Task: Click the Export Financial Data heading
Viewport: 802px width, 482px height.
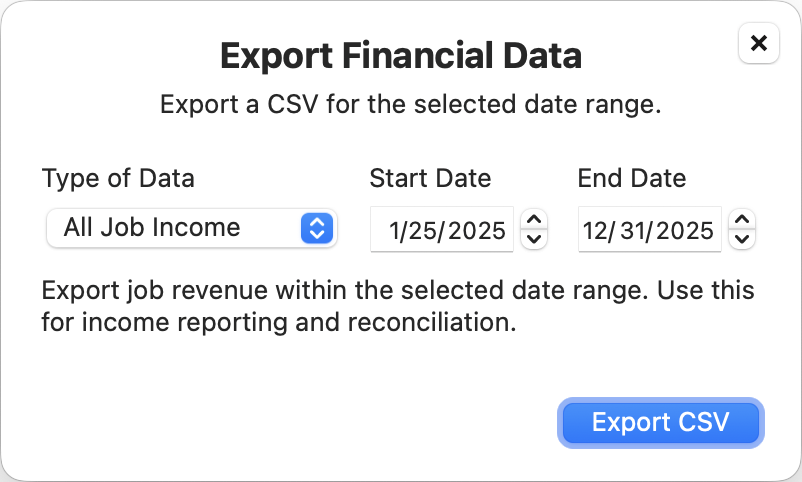Action: (400, 55)
